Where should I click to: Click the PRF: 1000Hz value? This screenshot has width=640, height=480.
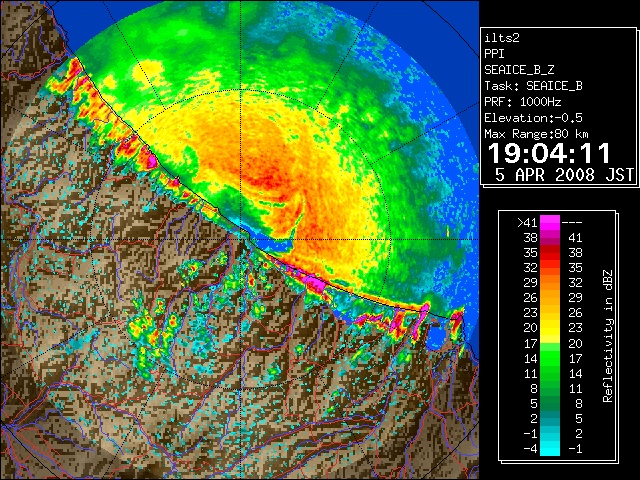click(522, 102)
